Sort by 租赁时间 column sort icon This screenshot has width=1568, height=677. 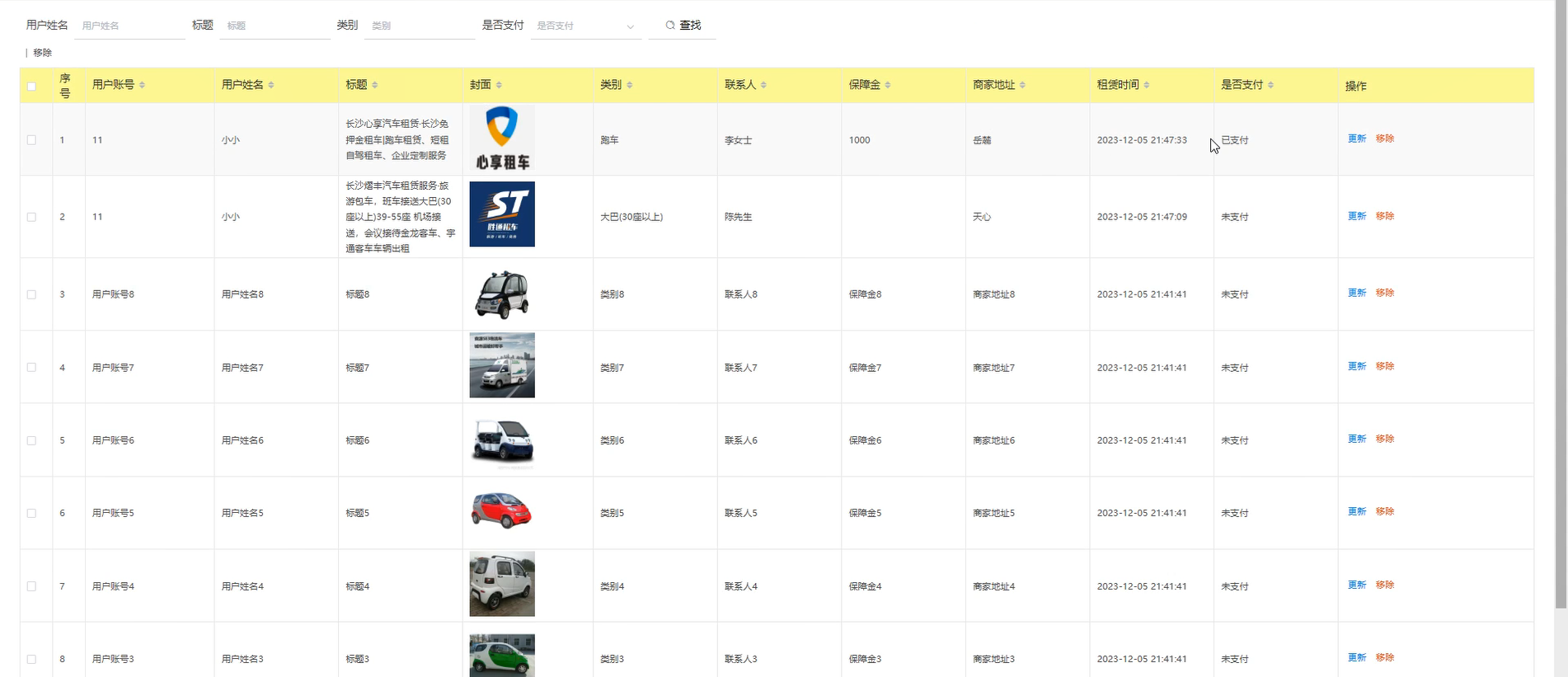(x=1147, y=85)
